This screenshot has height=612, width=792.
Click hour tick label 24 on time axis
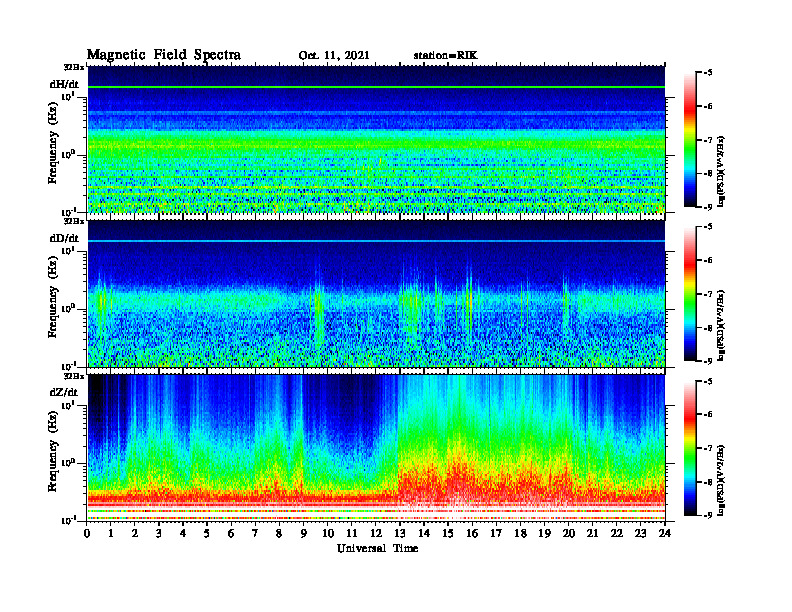point(664,534)
